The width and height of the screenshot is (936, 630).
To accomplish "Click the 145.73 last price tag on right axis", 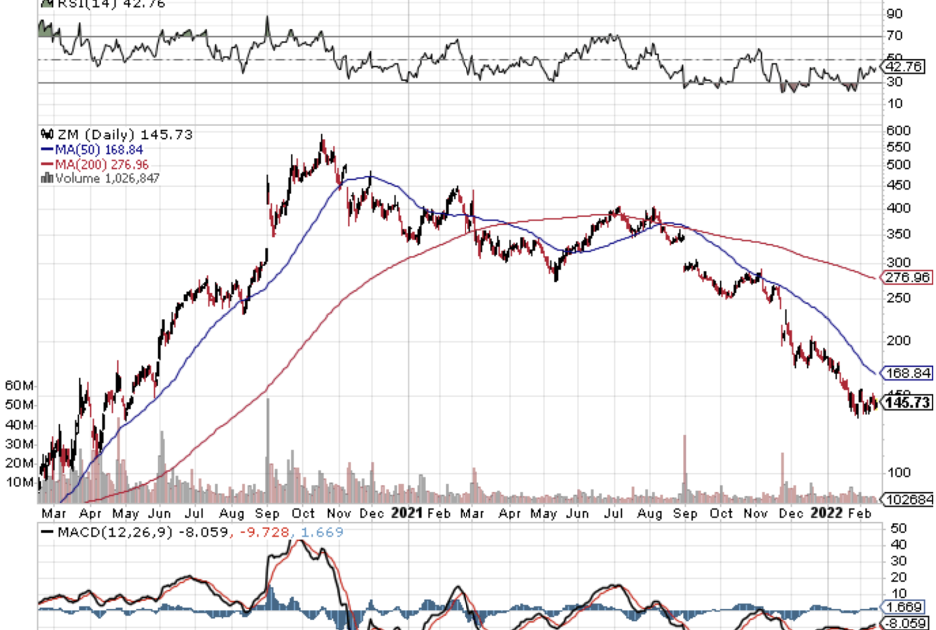I will [908, 403].
